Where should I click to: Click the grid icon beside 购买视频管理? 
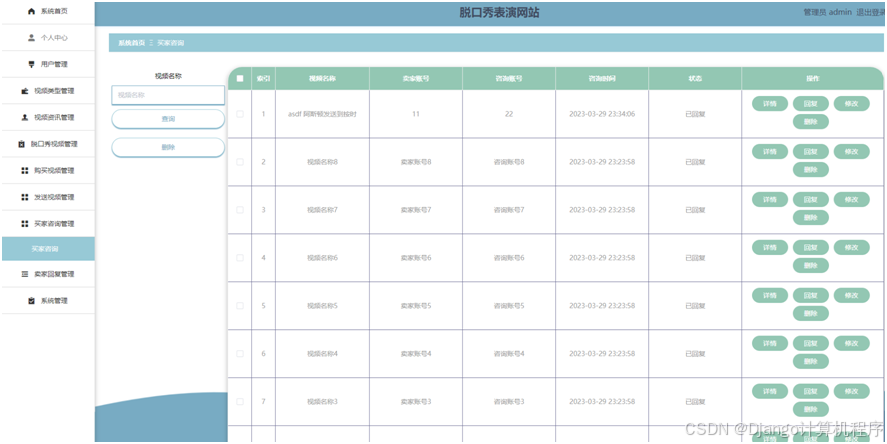click(25, 171)
